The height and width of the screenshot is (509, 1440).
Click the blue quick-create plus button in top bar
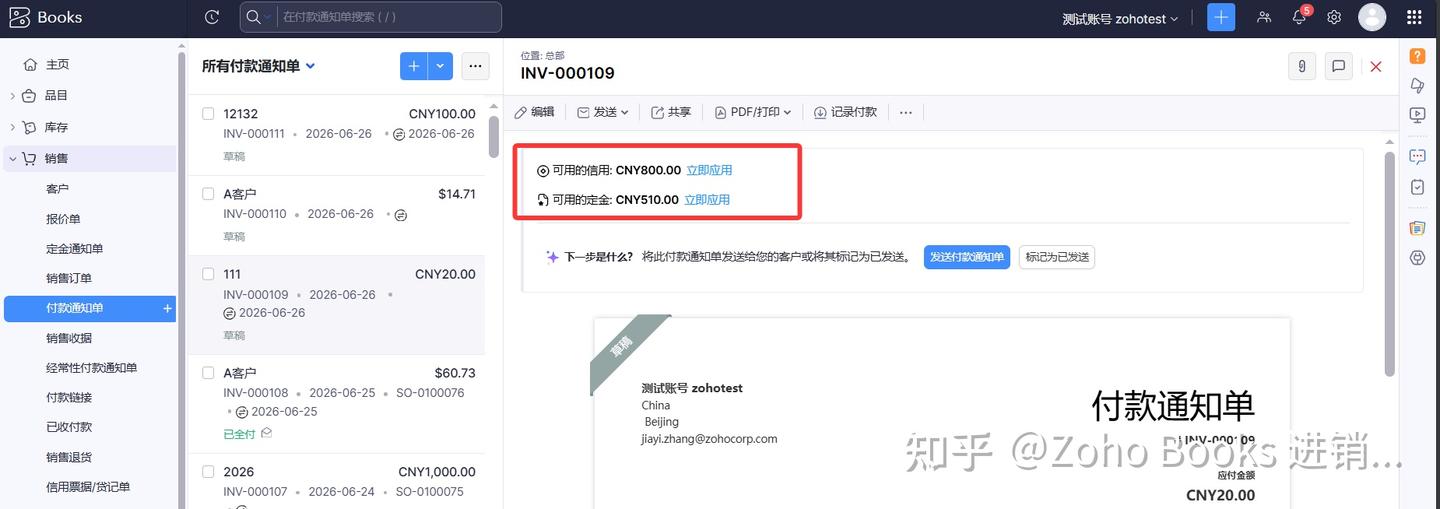coord(1221,17)
